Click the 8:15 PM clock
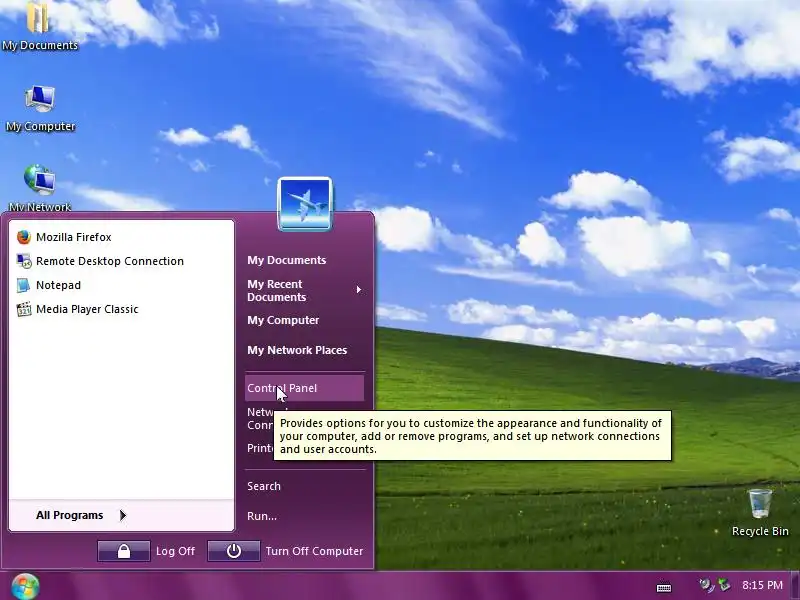Screen dimensions: 800x600 762,585
